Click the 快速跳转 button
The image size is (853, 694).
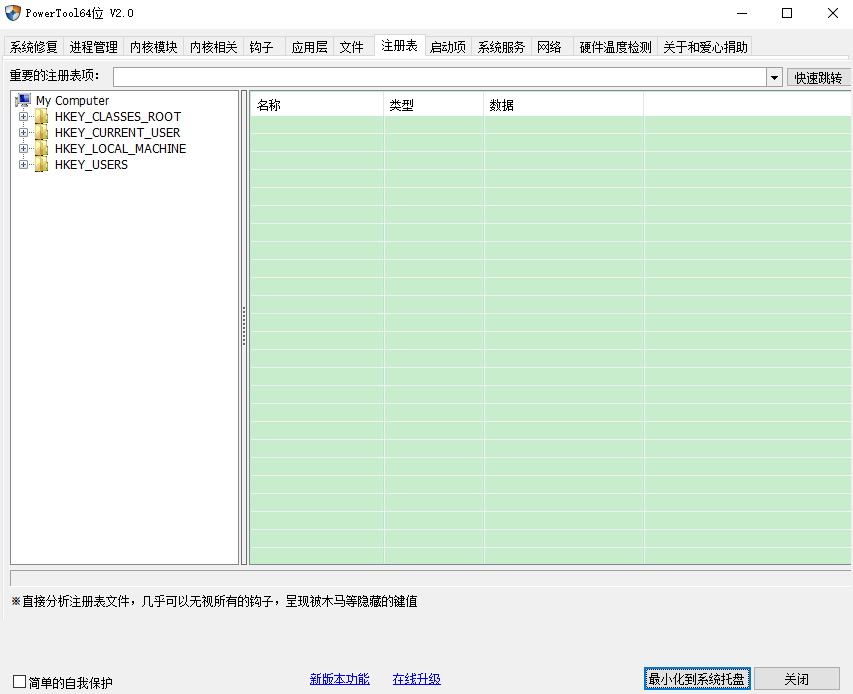(x=819, y=76)
